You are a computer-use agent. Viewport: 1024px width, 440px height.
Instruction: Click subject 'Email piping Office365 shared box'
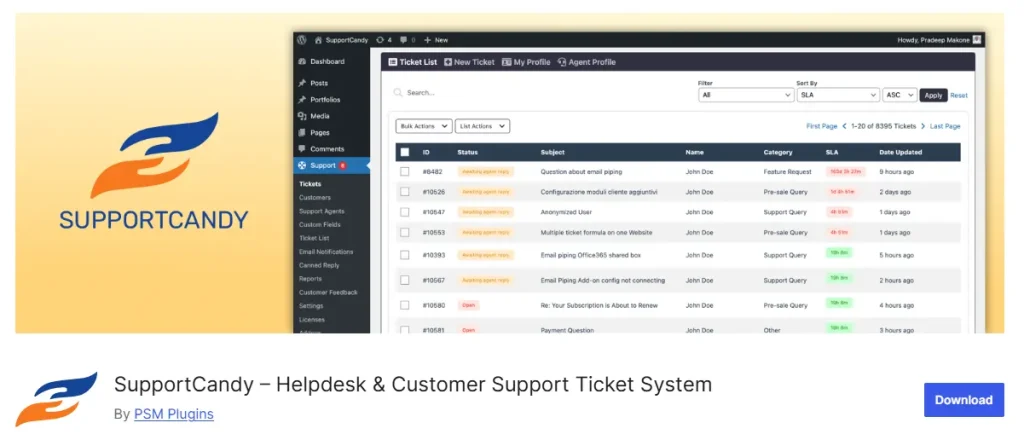tap(590, 255)
